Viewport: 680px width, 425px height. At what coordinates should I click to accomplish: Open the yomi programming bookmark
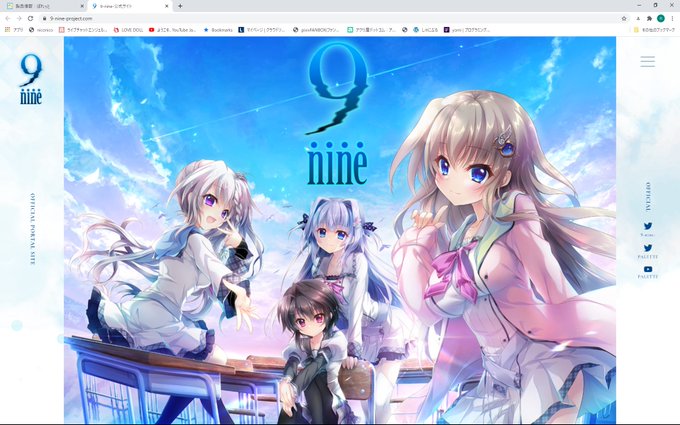467,30
